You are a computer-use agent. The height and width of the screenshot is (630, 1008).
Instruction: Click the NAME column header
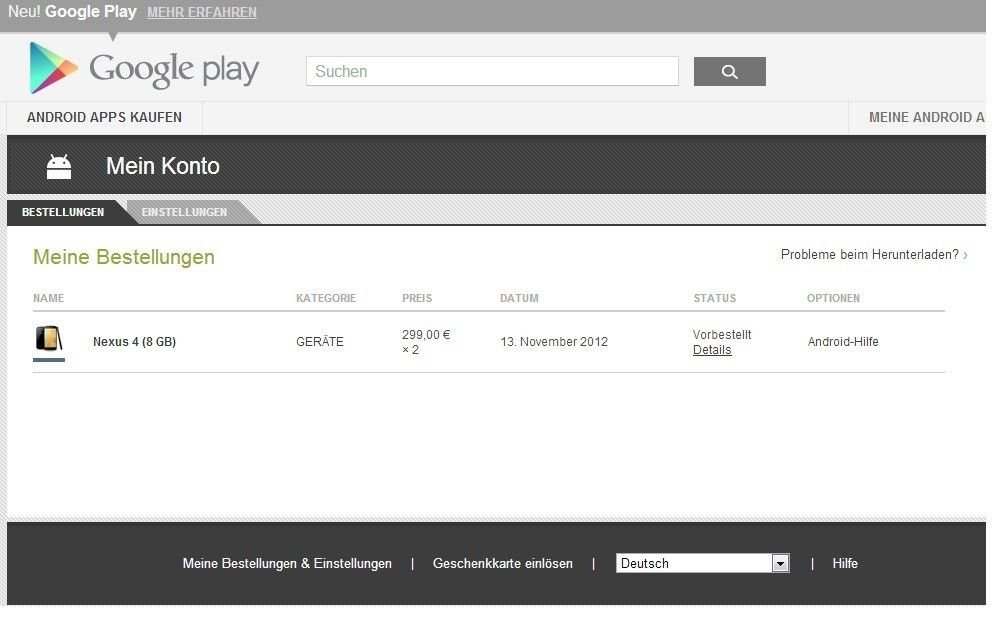click(x=48, y=298)
